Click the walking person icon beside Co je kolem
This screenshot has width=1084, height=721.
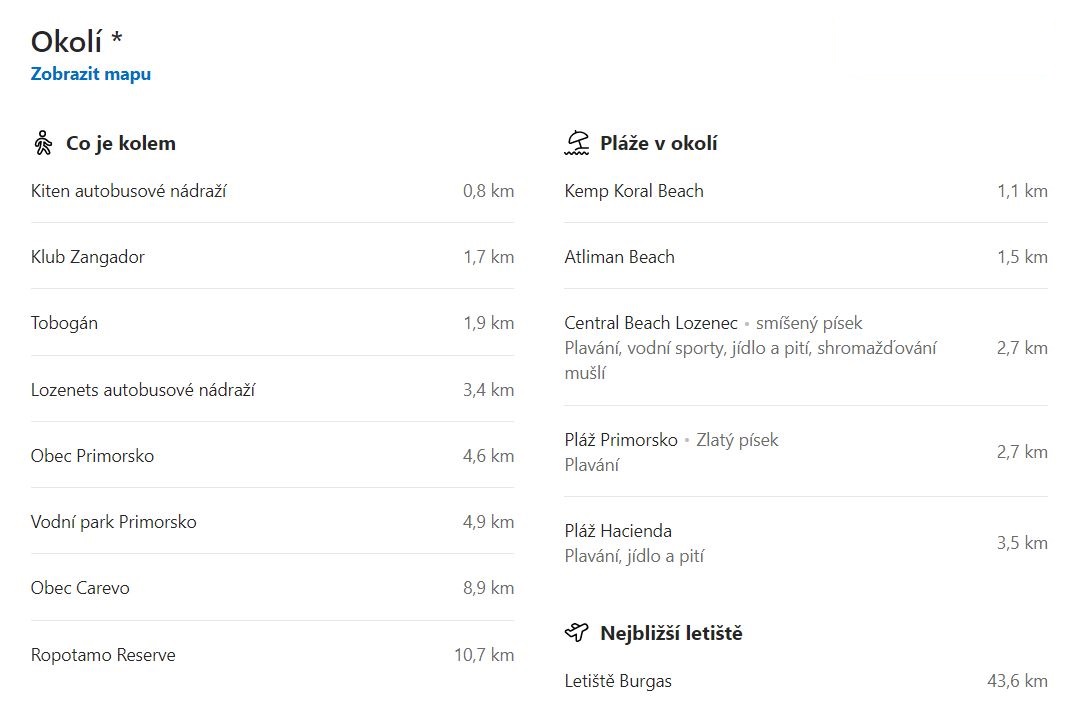[43, 143]
